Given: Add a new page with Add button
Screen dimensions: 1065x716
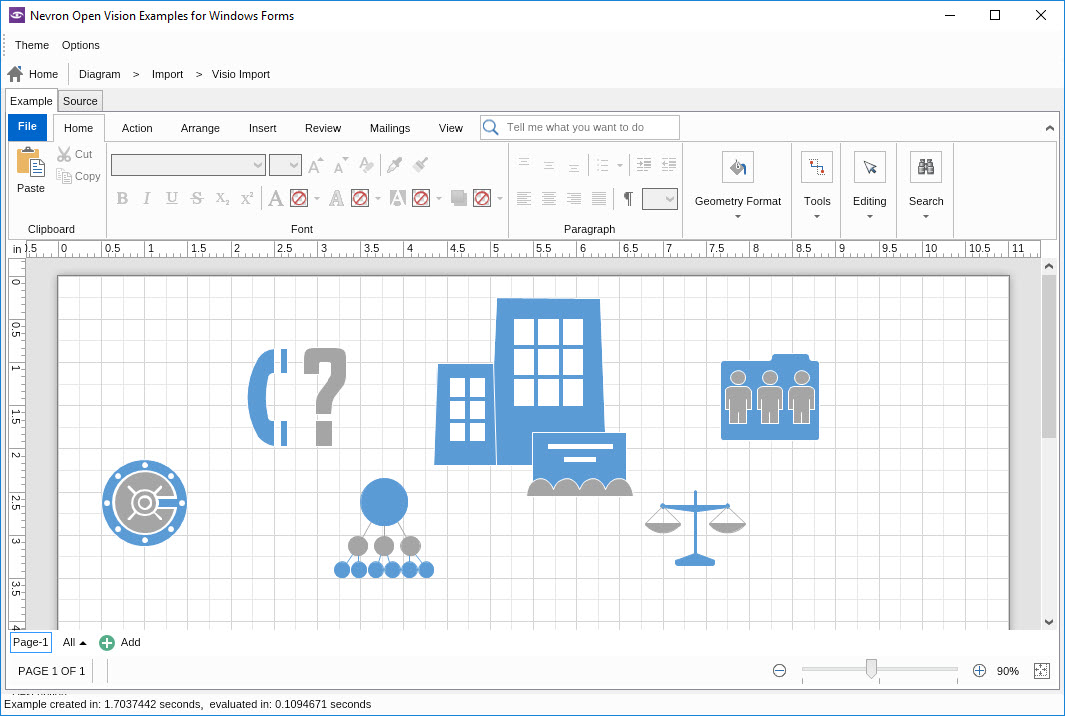Looking at the screenshot, I should [x=120, y=643].
